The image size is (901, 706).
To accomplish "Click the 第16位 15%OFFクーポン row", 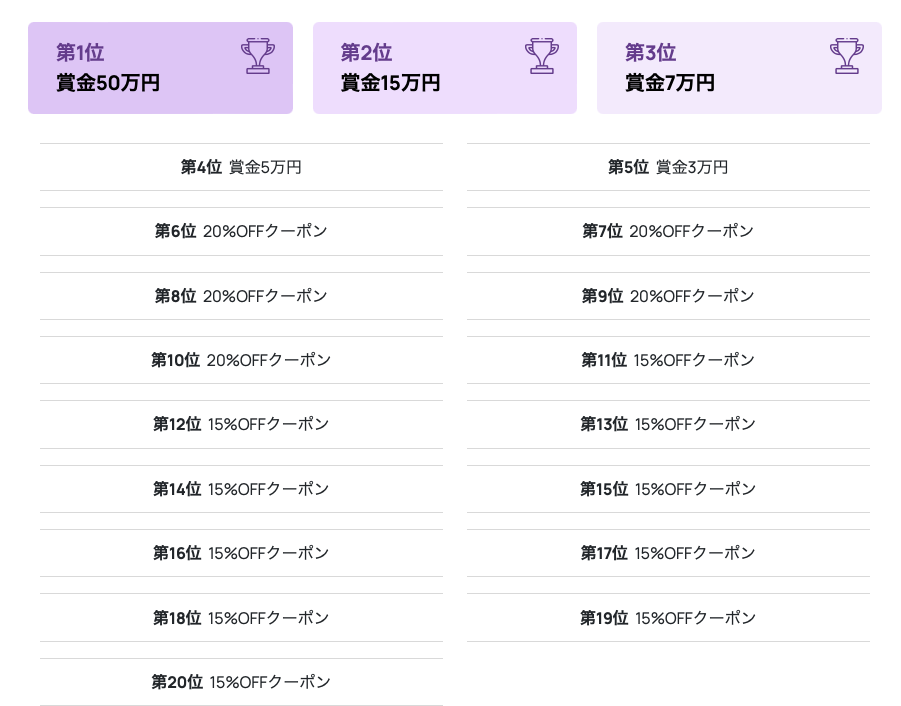I will 241,553.
